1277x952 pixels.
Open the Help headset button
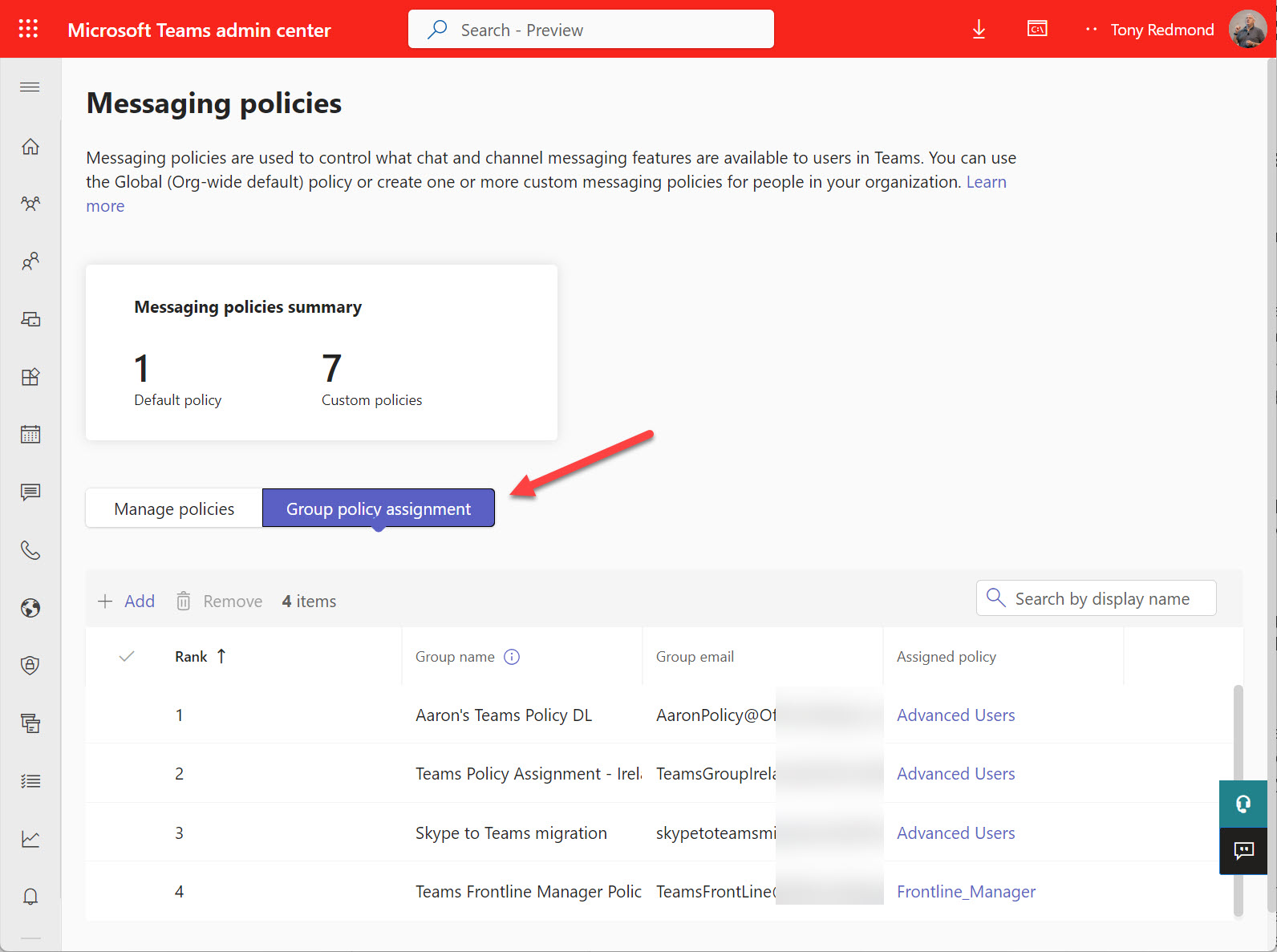point(1243,804)
